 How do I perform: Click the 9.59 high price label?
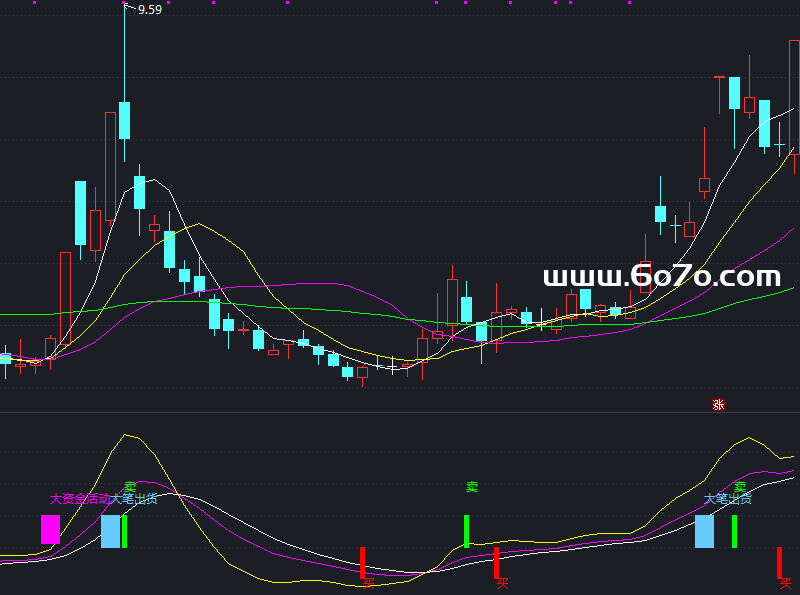click(149, 10)
